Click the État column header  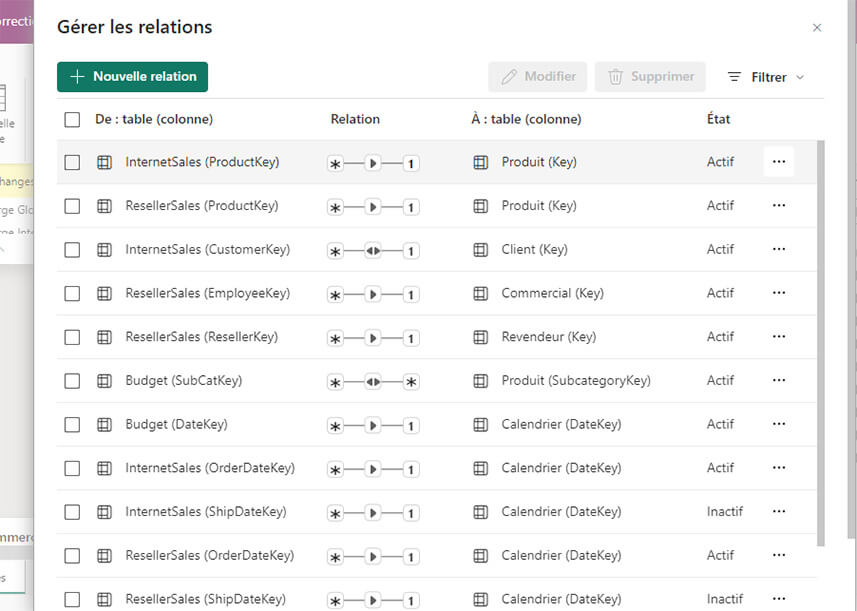tap(718, 119)
